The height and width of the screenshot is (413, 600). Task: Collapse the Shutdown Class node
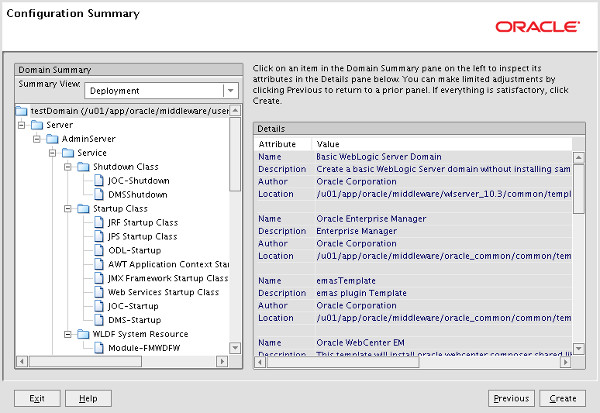(x=68, y=167)
